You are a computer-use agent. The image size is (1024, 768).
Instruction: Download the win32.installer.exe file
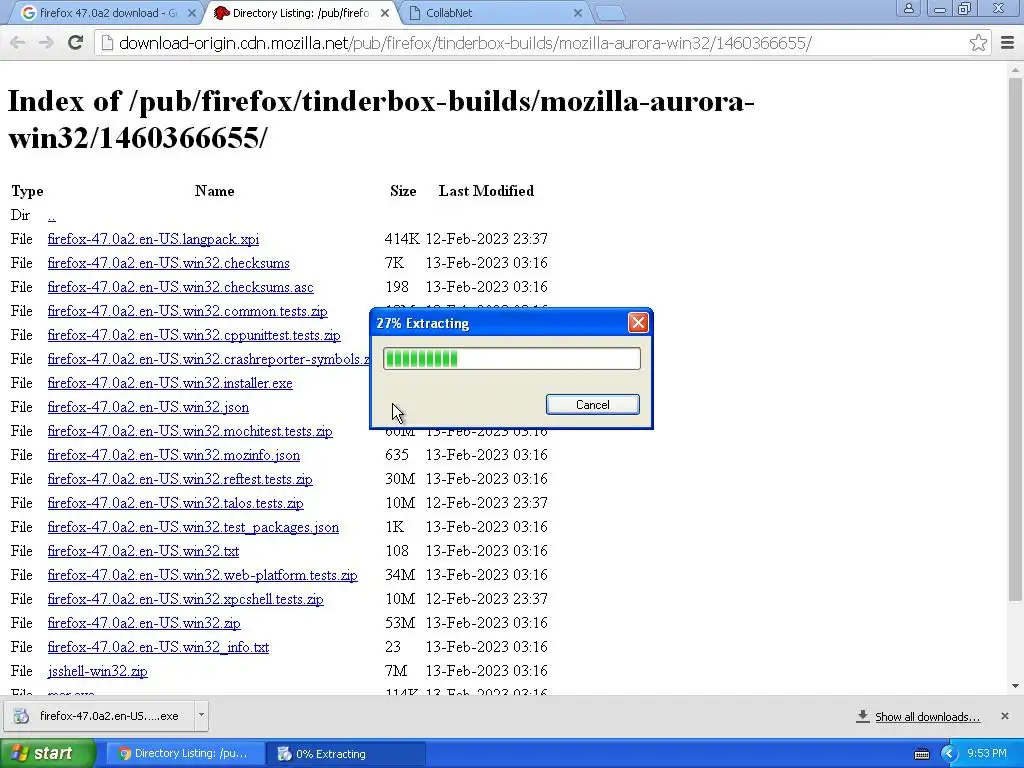pyautogui.click(x=170, y=383)
